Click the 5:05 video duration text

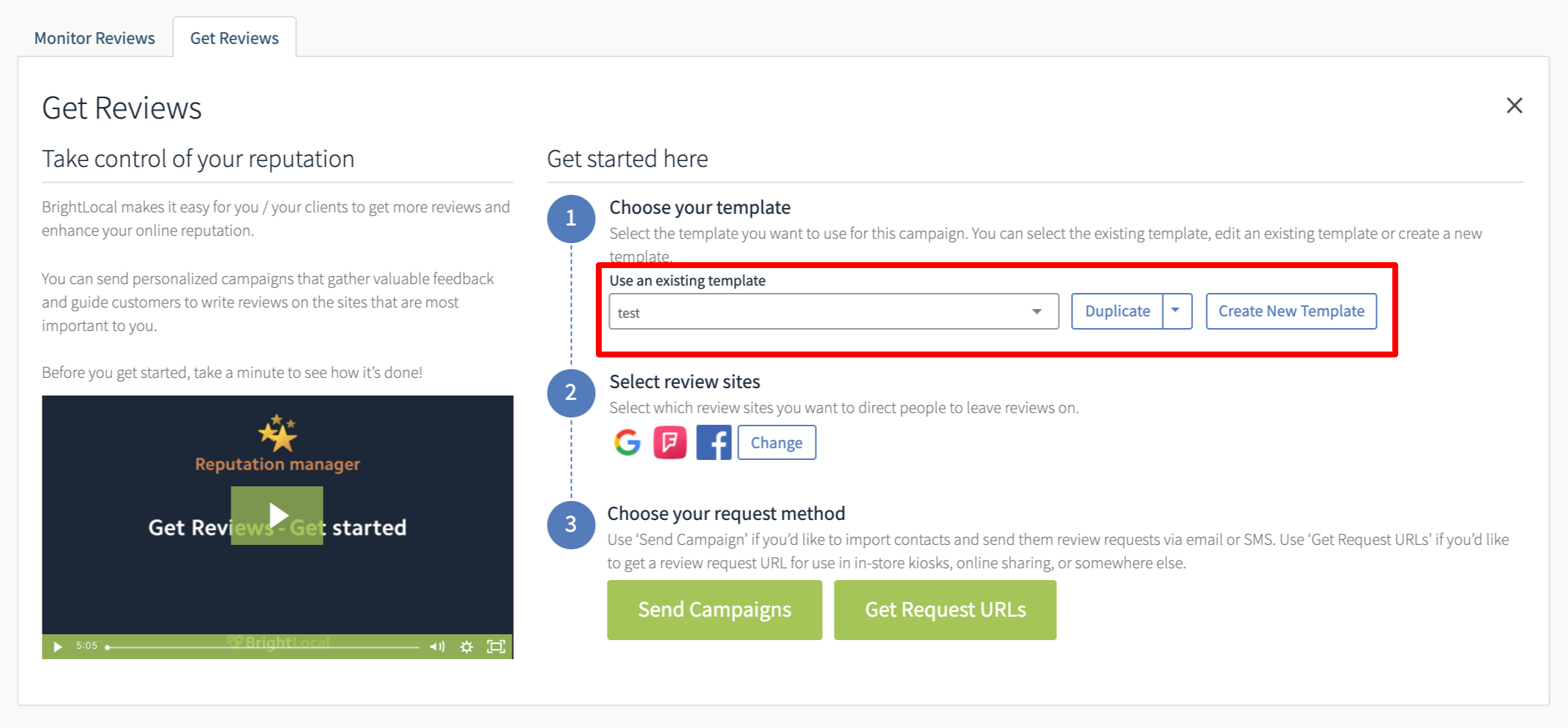[86, 646]
